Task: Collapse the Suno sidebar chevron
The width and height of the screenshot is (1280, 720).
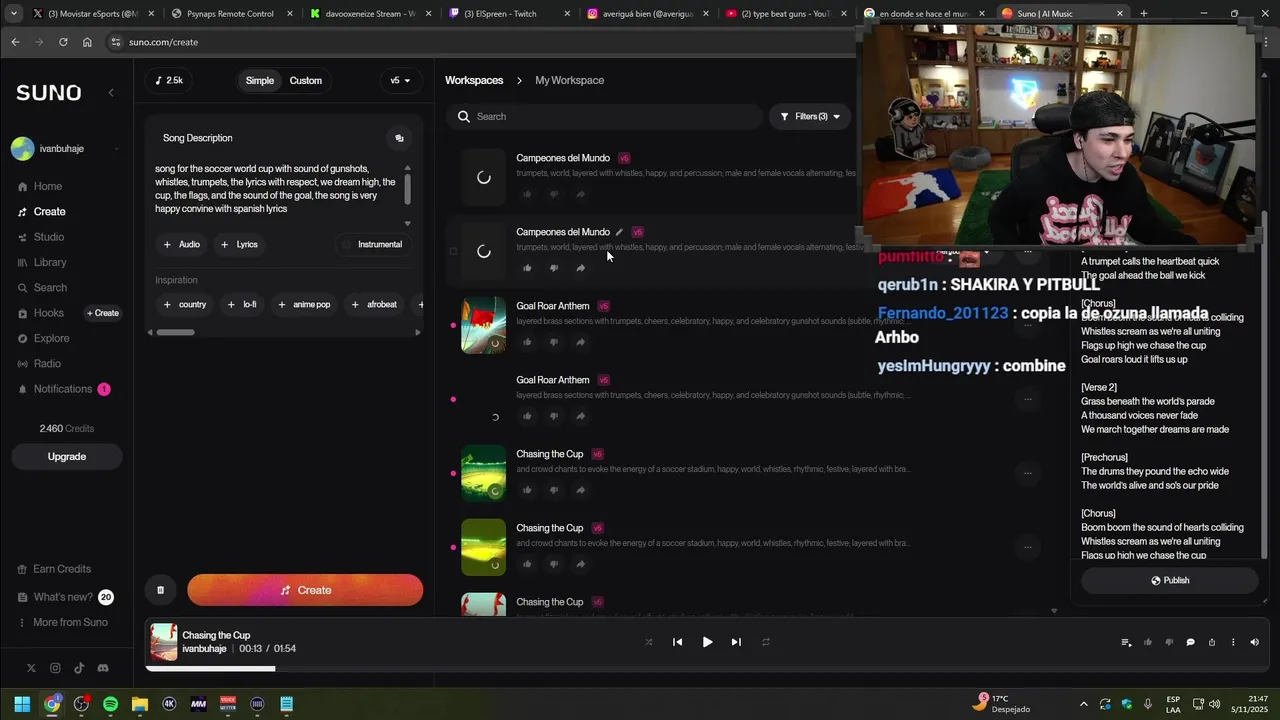Action: tap(111, 92)
